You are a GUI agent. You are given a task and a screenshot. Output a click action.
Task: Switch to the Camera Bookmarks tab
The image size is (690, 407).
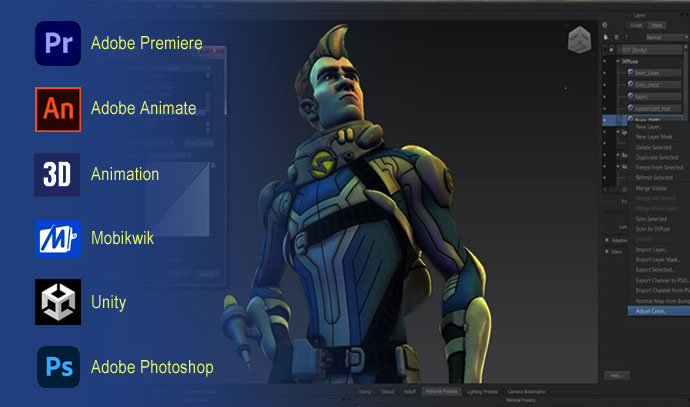point(526,392)
